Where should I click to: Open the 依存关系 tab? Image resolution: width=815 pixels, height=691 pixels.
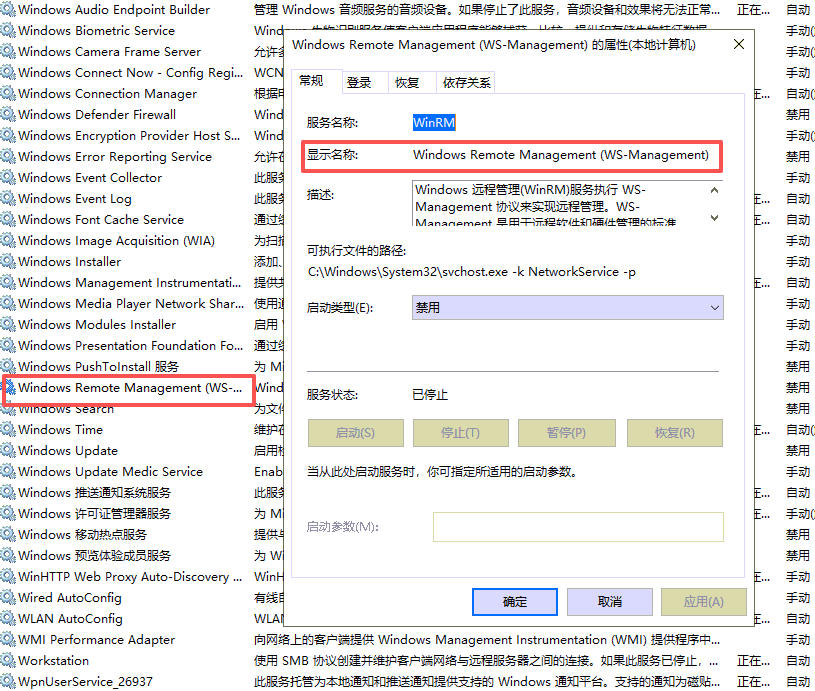(466, 83)
